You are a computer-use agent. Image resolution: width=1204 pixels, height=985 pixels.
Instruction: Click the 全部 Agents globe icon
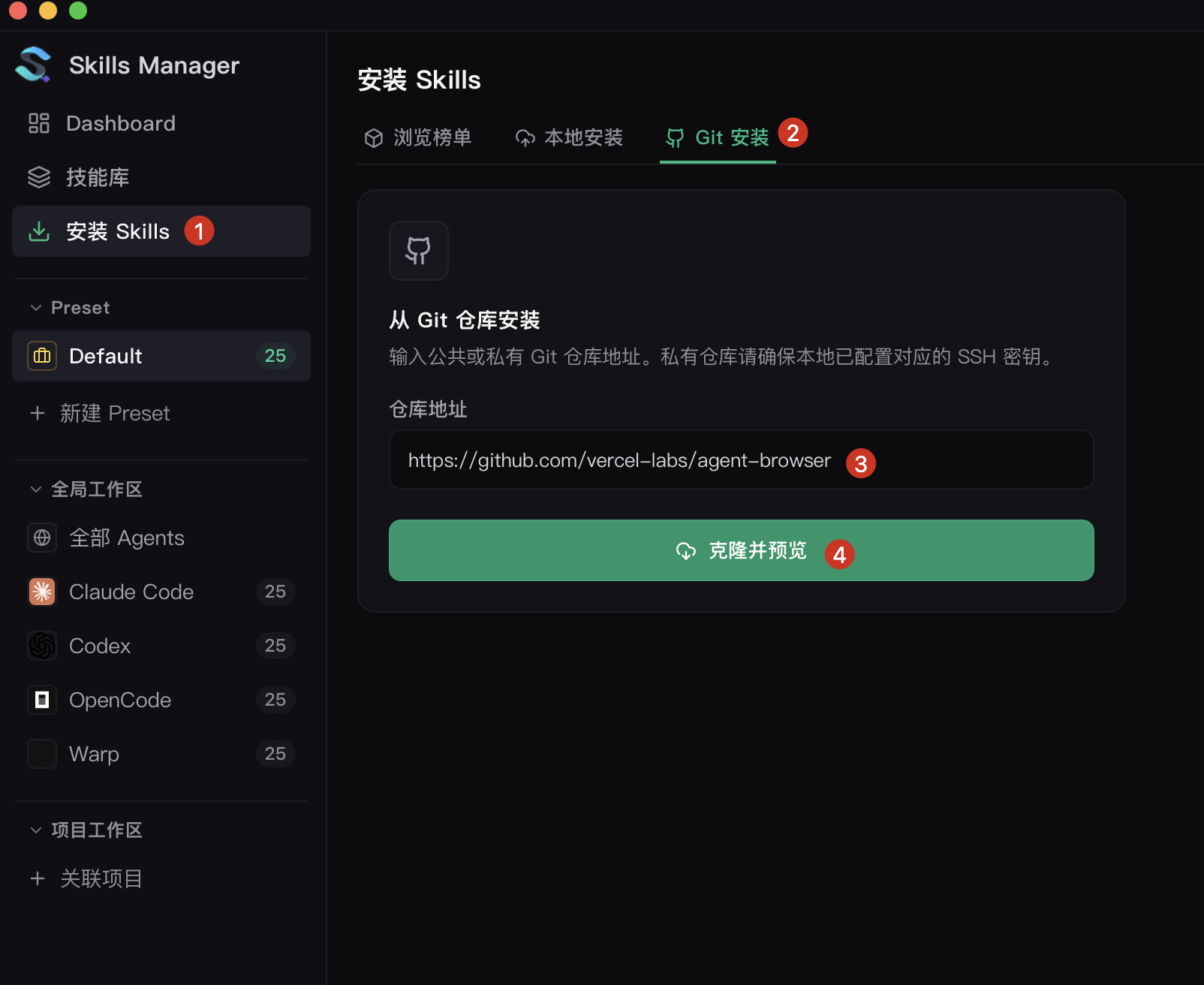(x=42, y=538)
